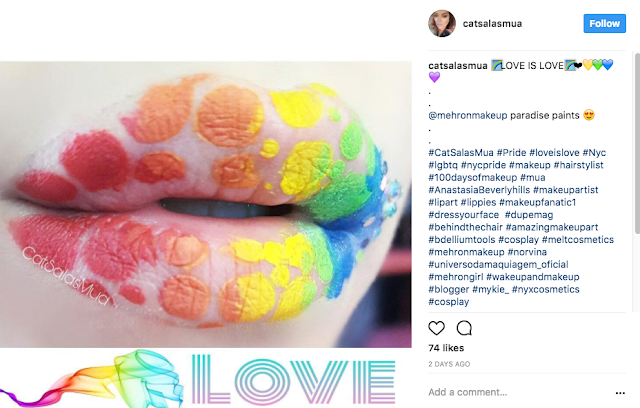Open the 2 DAYS AGO timestamp

click(449, 364)
